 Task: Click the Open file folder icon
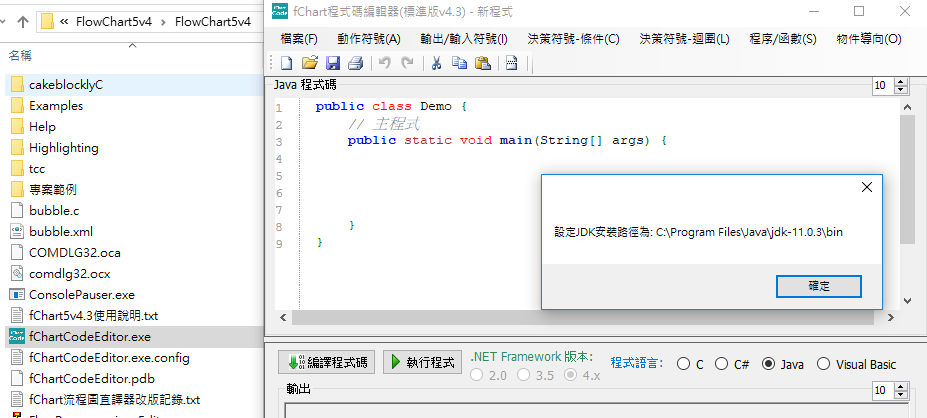[310, 64]
